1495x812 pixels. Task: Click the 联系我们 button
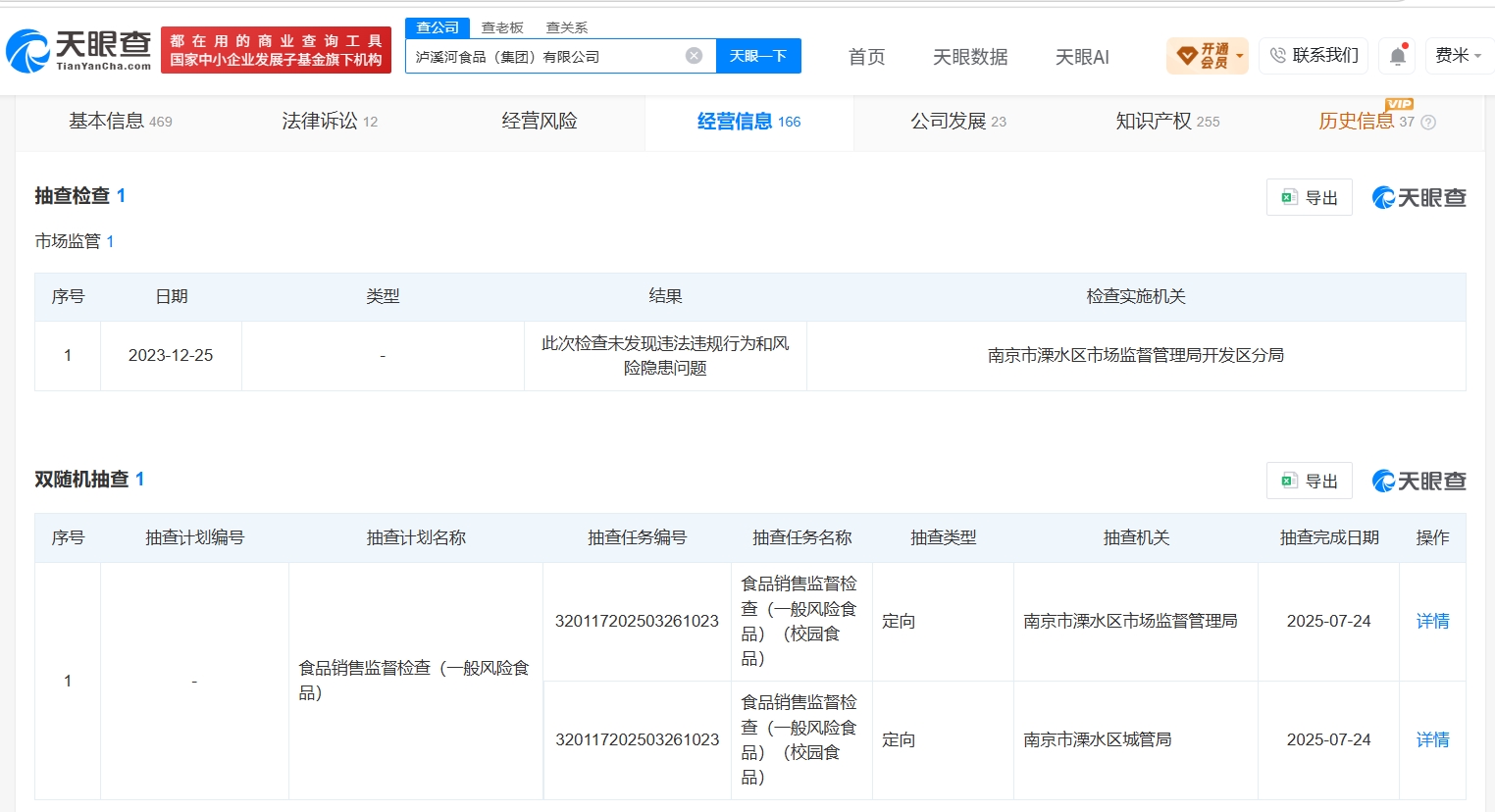click(x=1314, y=56)
